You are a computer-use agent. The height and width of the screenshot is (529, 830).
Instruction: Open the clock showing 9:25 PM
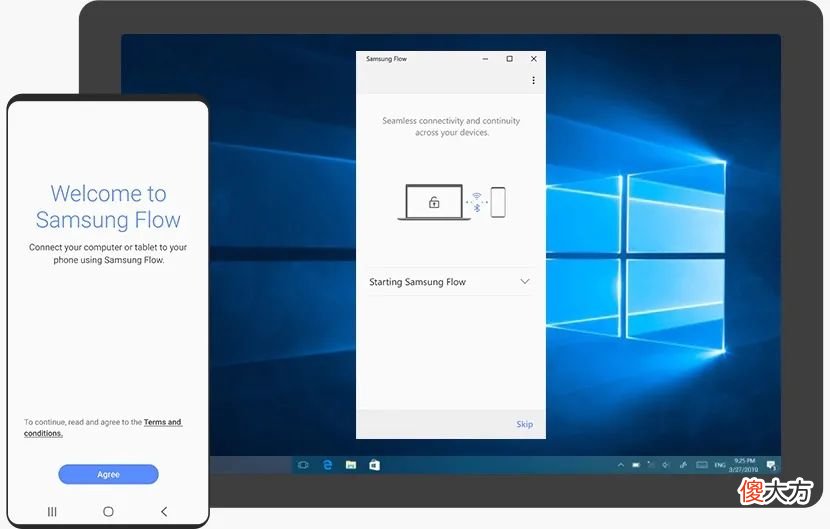[x=744, y=465]
